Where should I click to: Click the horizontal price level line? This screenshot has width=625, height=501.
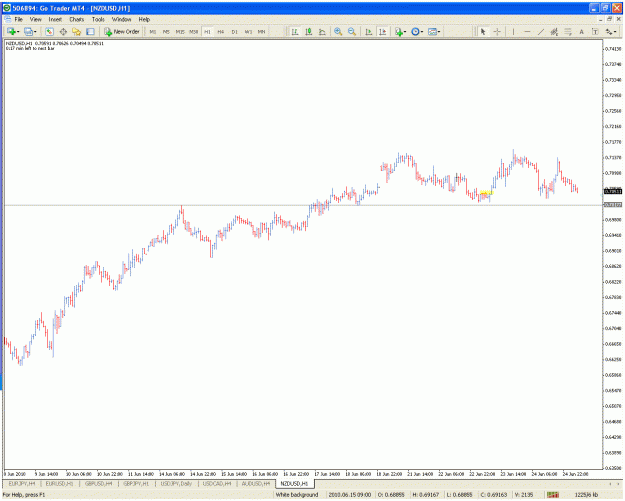click(303, 205)
